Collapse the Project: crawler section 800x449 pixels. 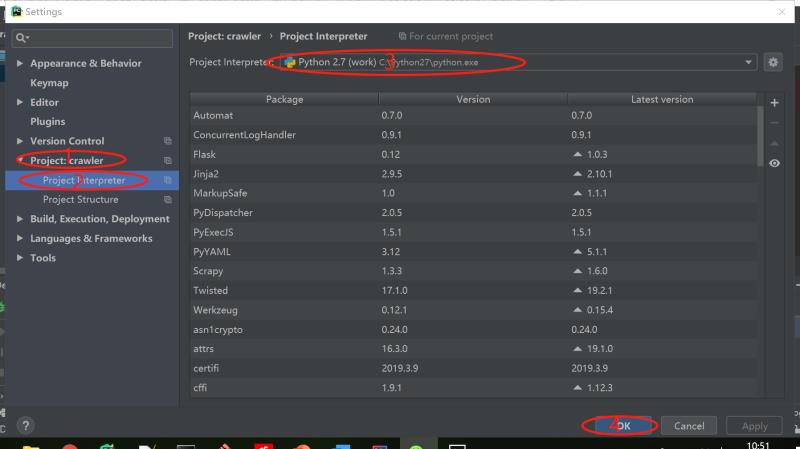click(x=19, y=160)
